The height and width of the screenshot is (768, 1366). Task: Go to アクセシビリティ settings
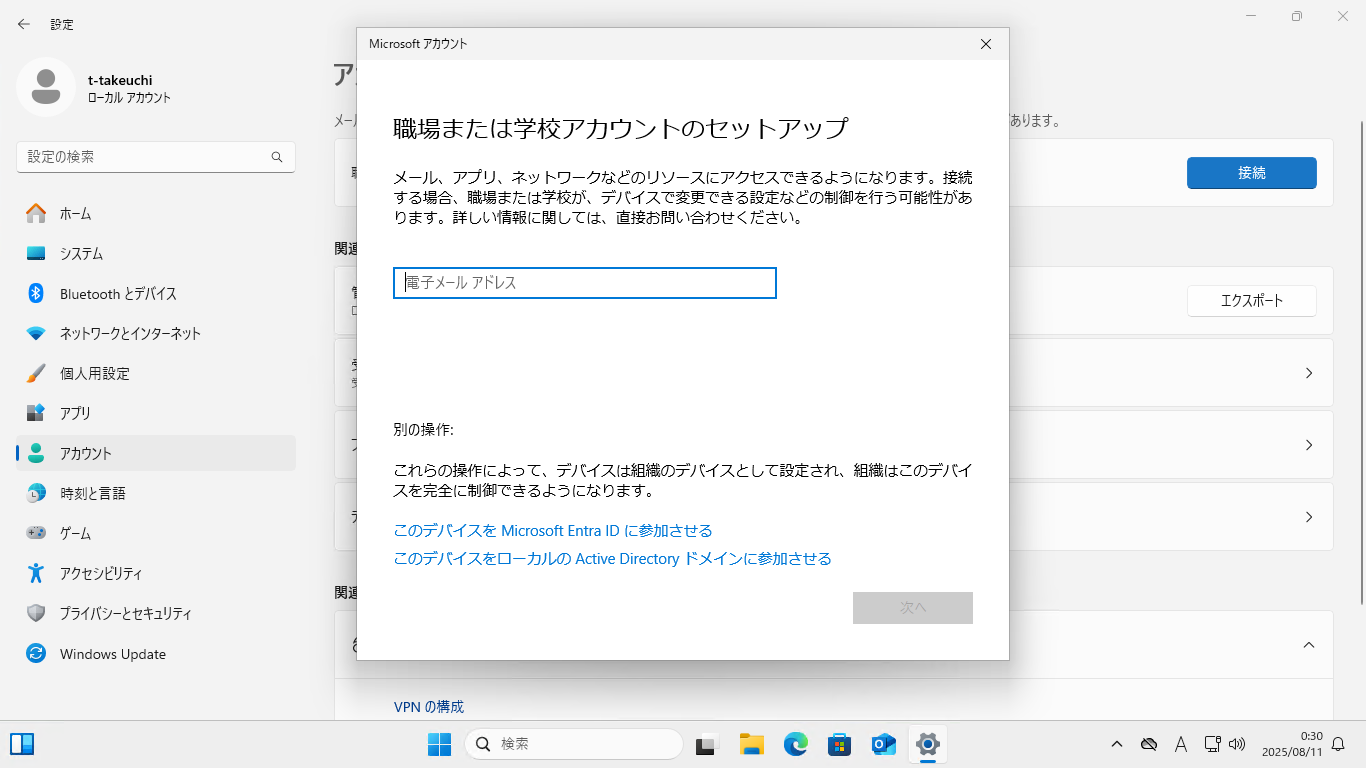click(x=156, y=573)
